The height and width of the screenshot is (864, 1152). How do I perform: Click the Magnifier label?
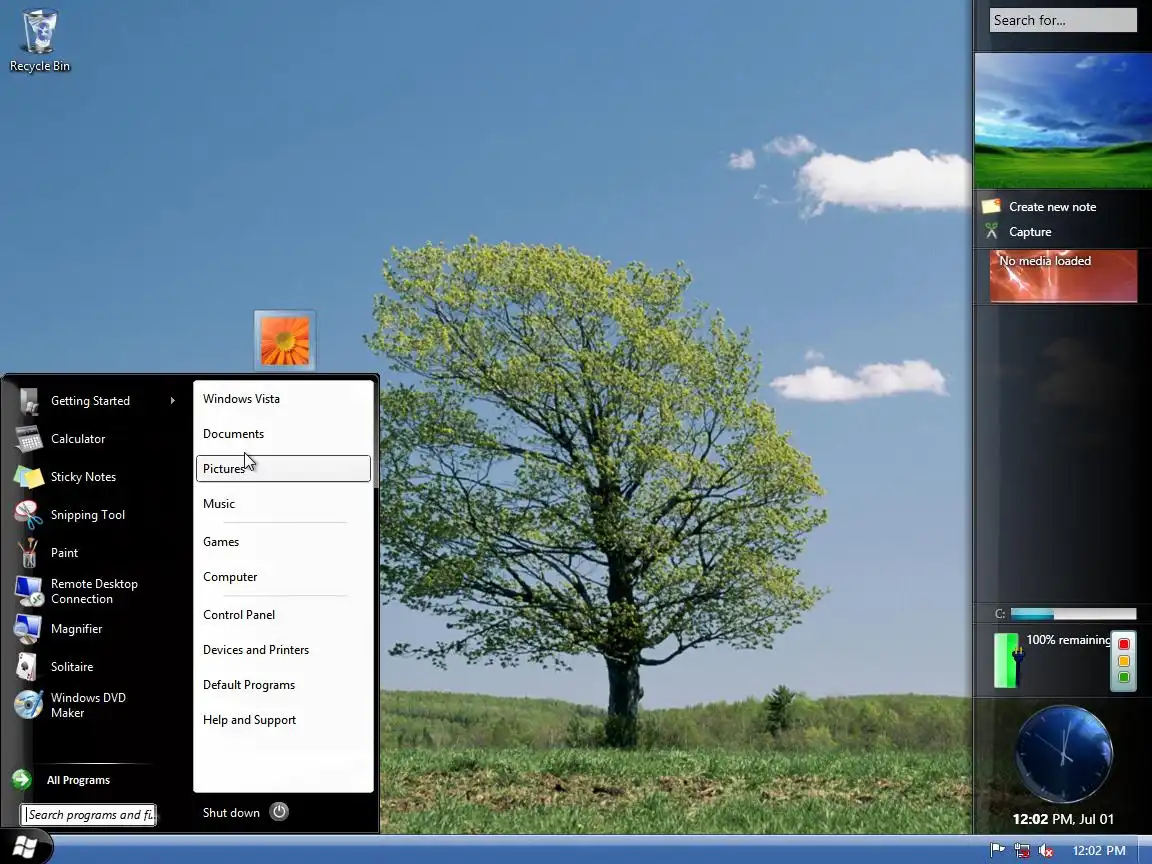[76, 630]
